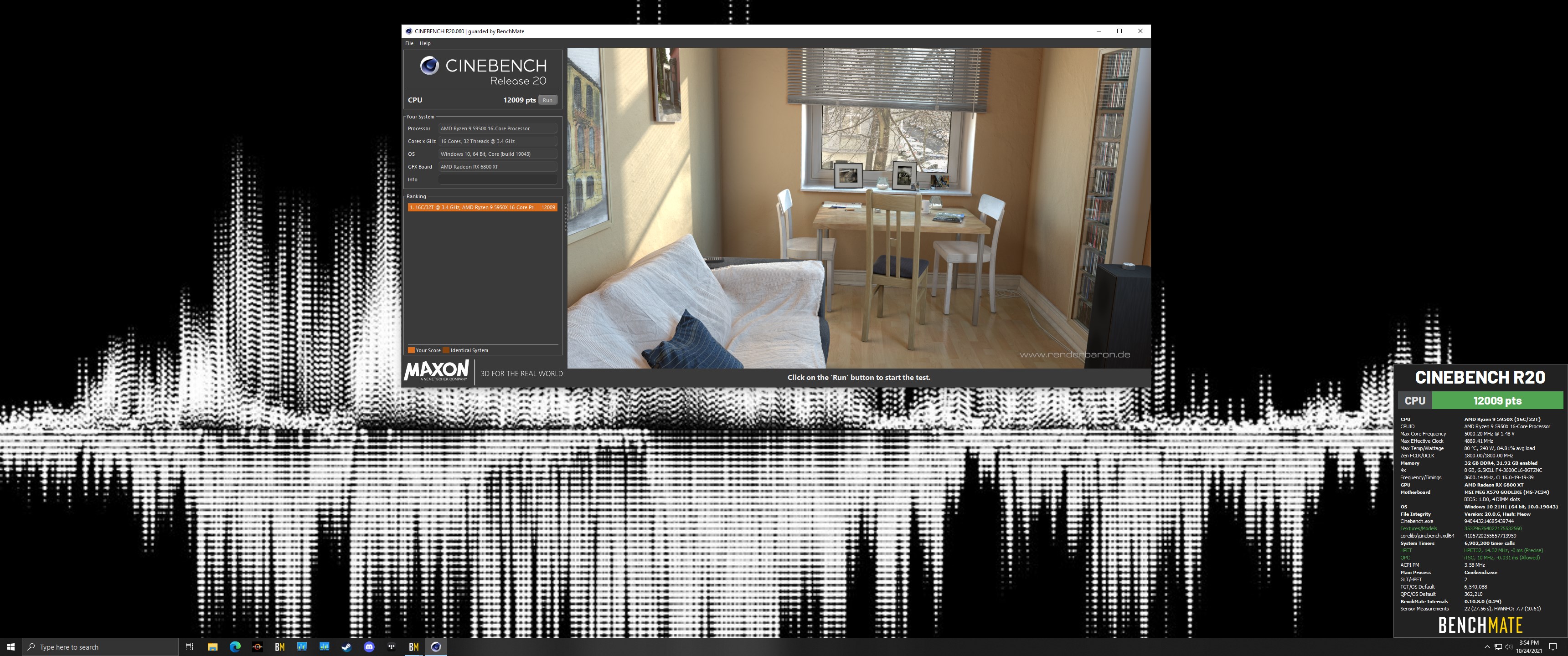Screen dimensions: 1568x656
Task: Open Ryzen Master from the taskbar
Action: tap(258, 647)
